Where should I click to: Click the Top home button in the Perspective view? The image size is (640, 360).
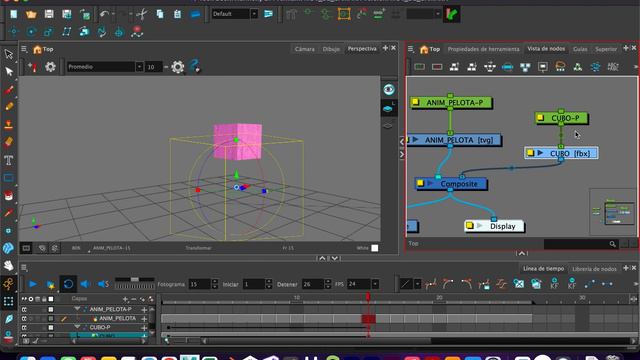[43, 49]
